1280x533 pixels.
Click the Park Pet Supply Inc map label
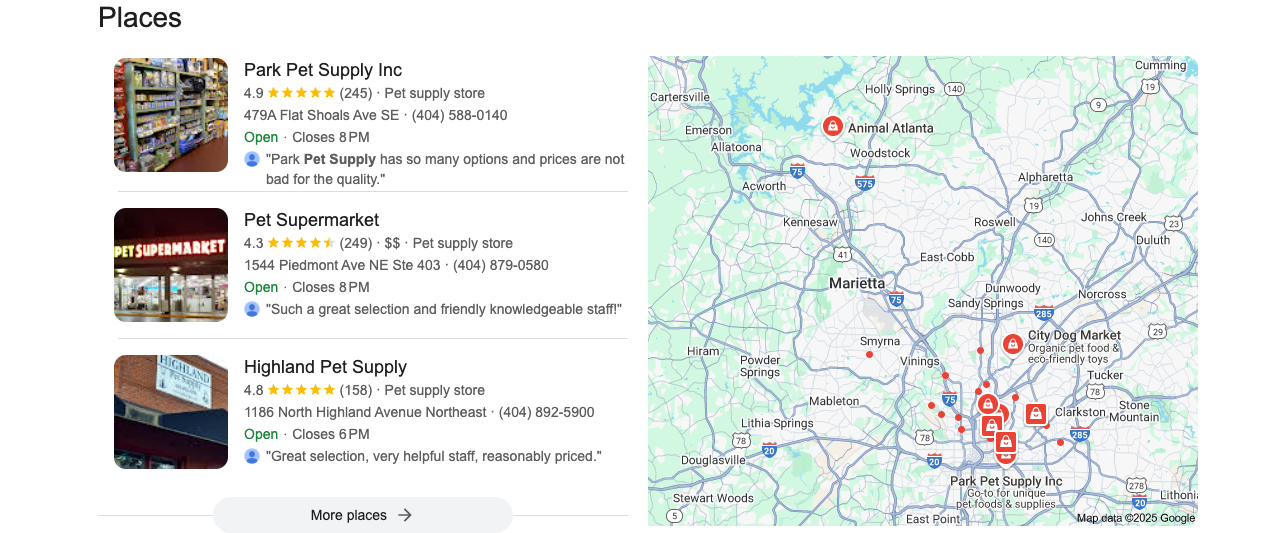point(1006,482)
